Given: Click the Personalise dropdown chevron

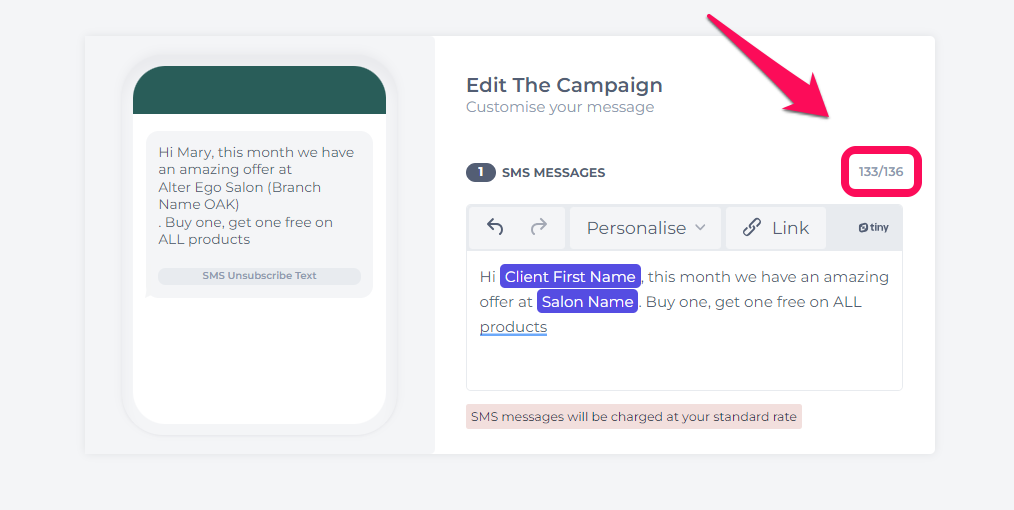Looking at the screenshot, I should click(700, 228).
